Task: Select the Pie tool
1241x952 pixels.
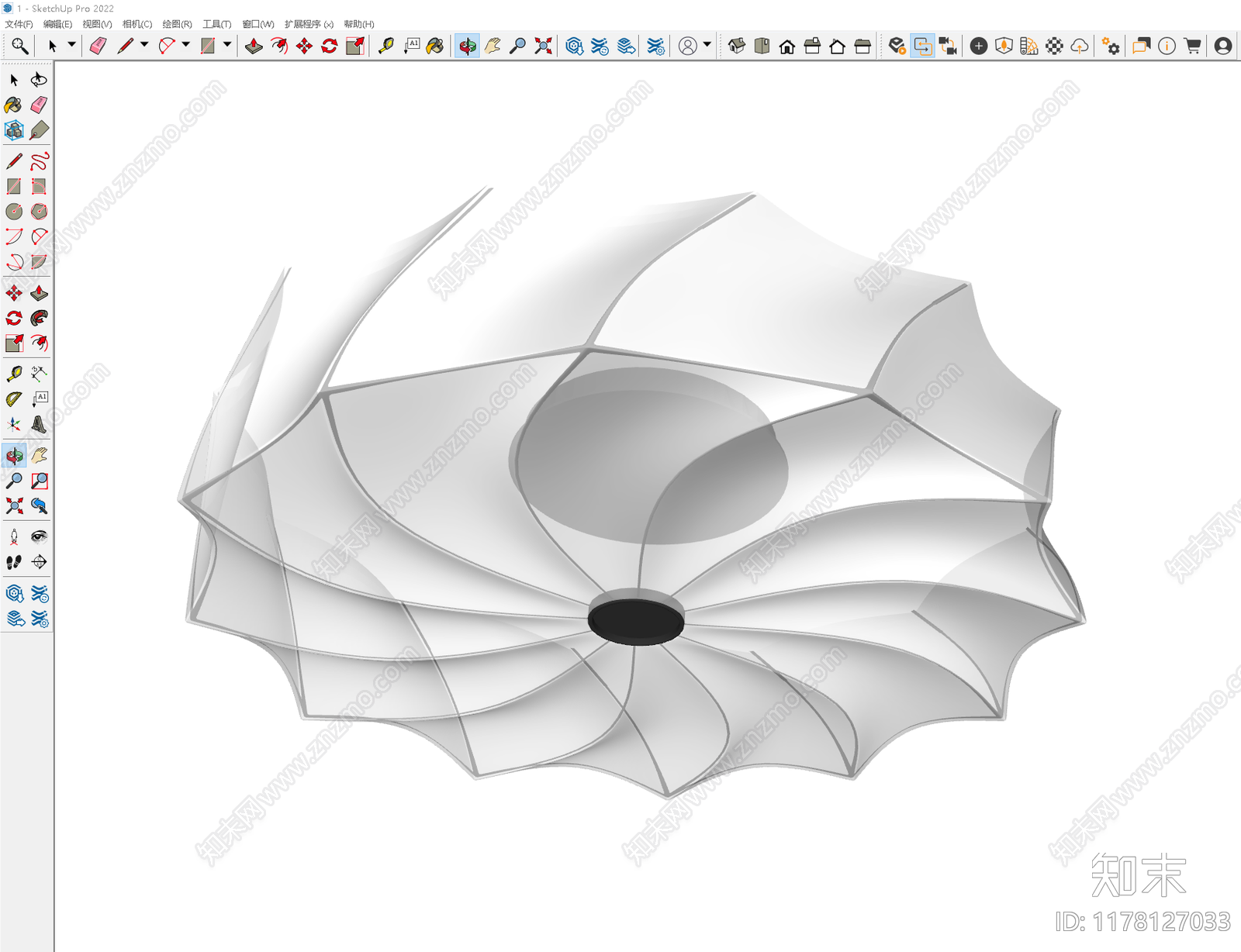Action: pyautogui.click(x=39, y=261)
